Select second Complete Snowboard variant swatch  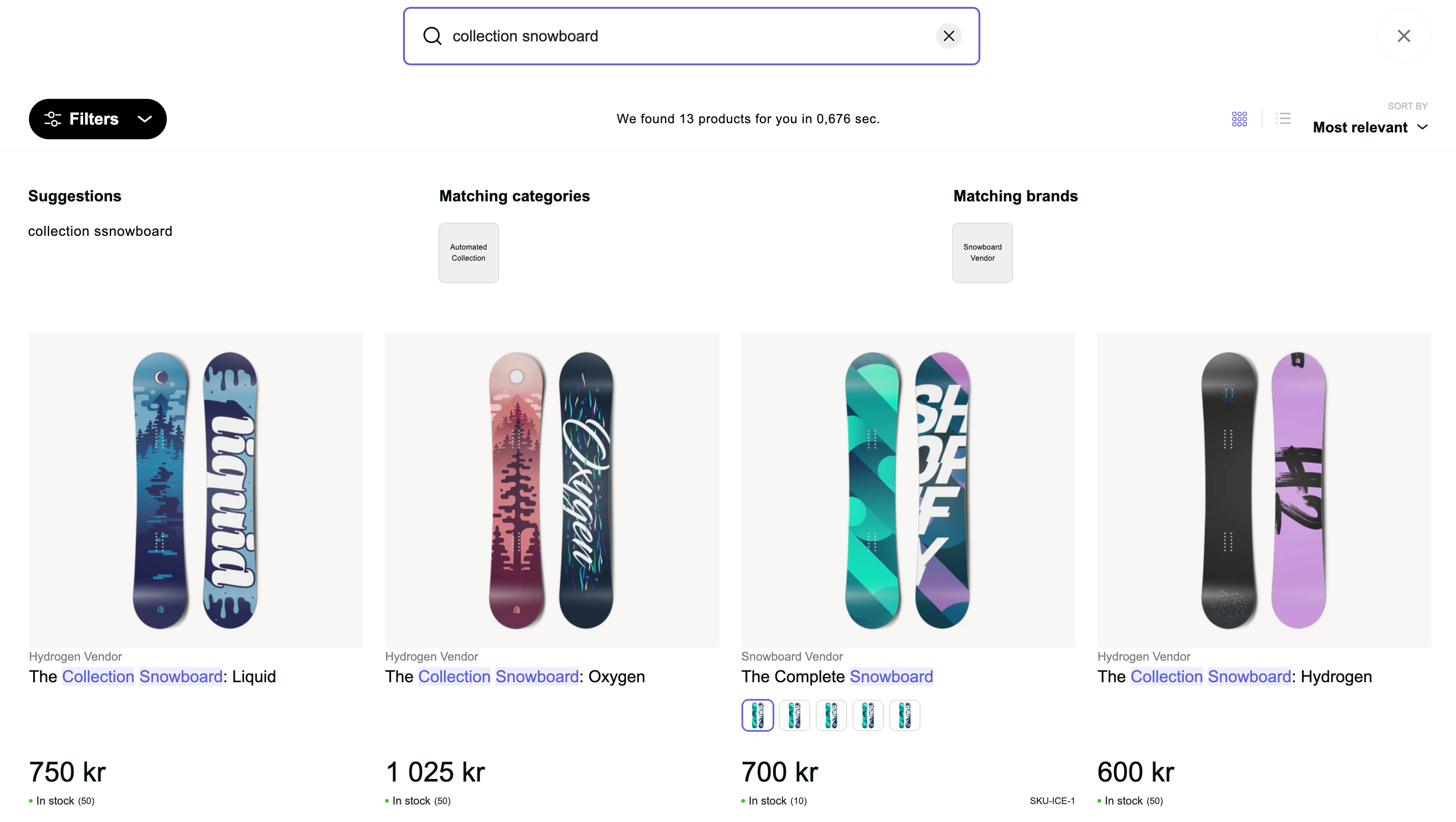794,715
